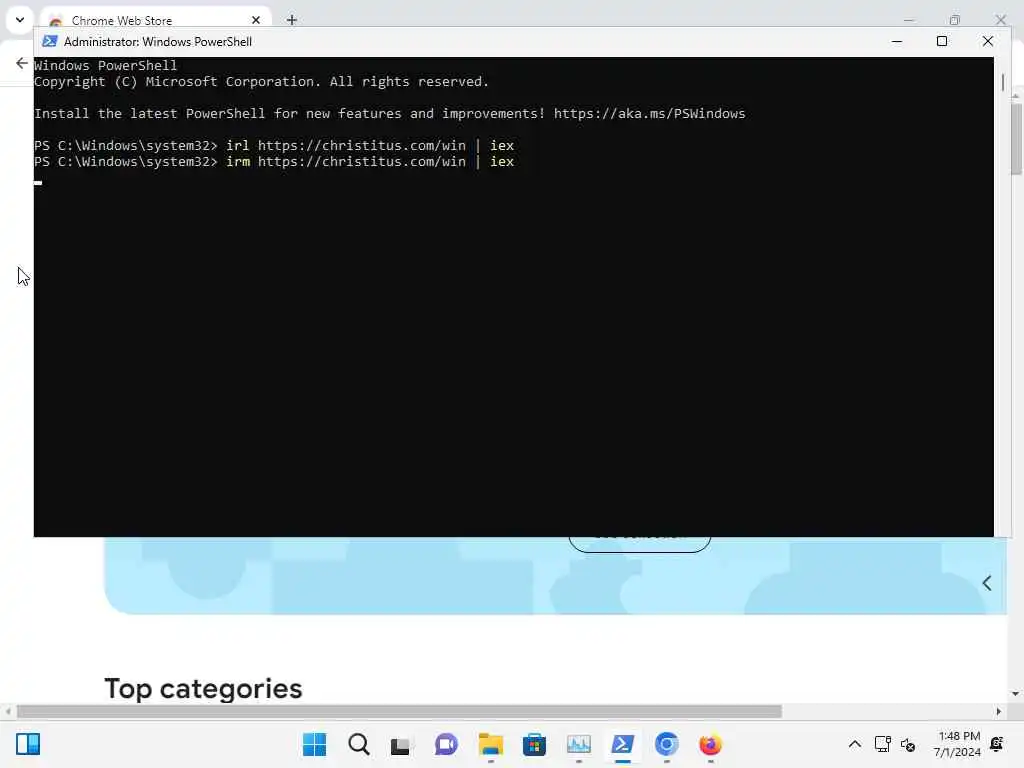
Task: Click PowerShell vertical scrollbar thumb
Action: 1002,82
